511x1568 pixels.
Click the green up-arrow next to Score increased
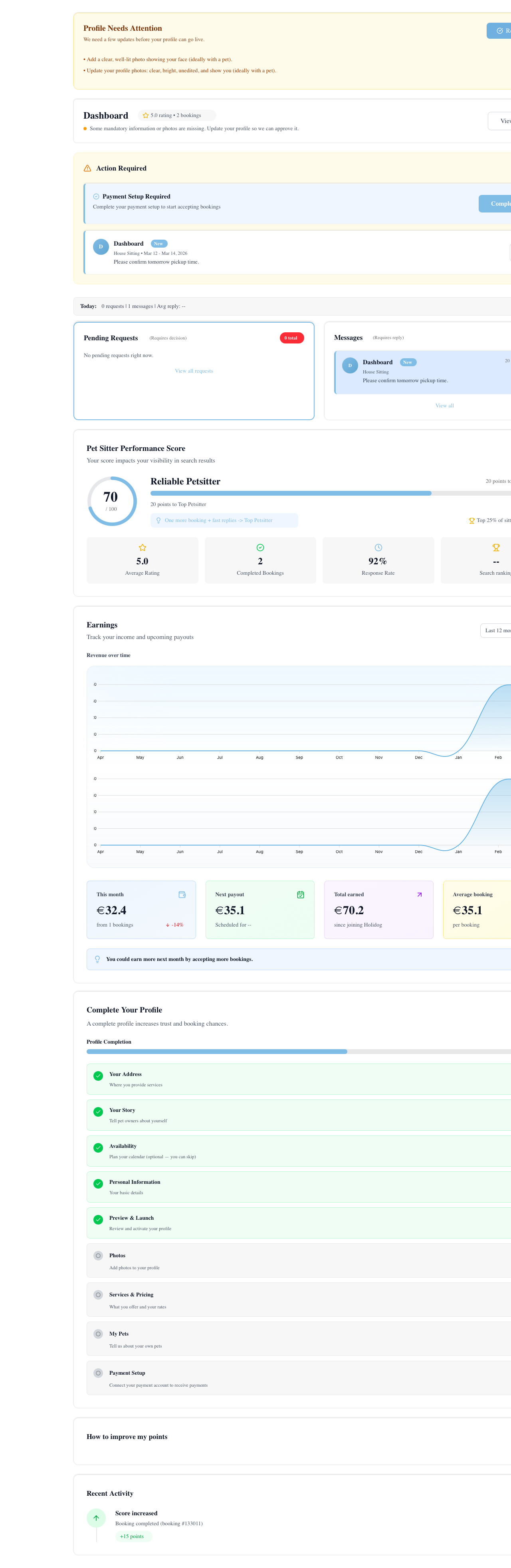(96, 1518)
